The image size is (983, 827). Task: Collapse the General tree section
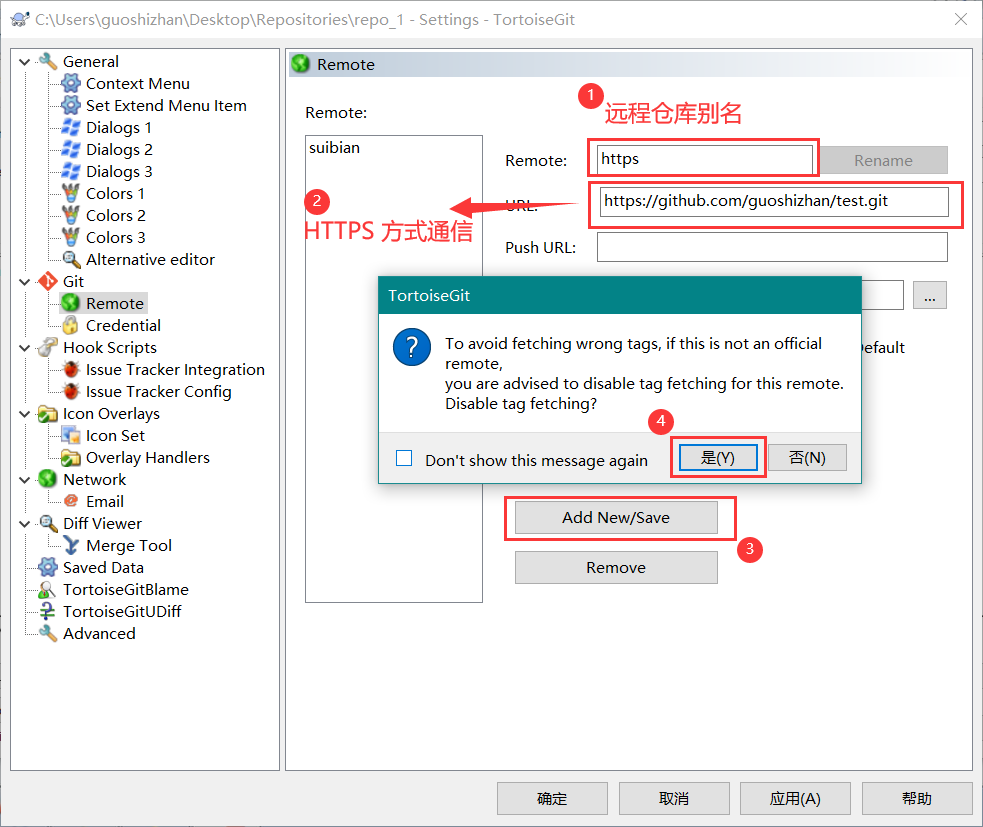25,62
